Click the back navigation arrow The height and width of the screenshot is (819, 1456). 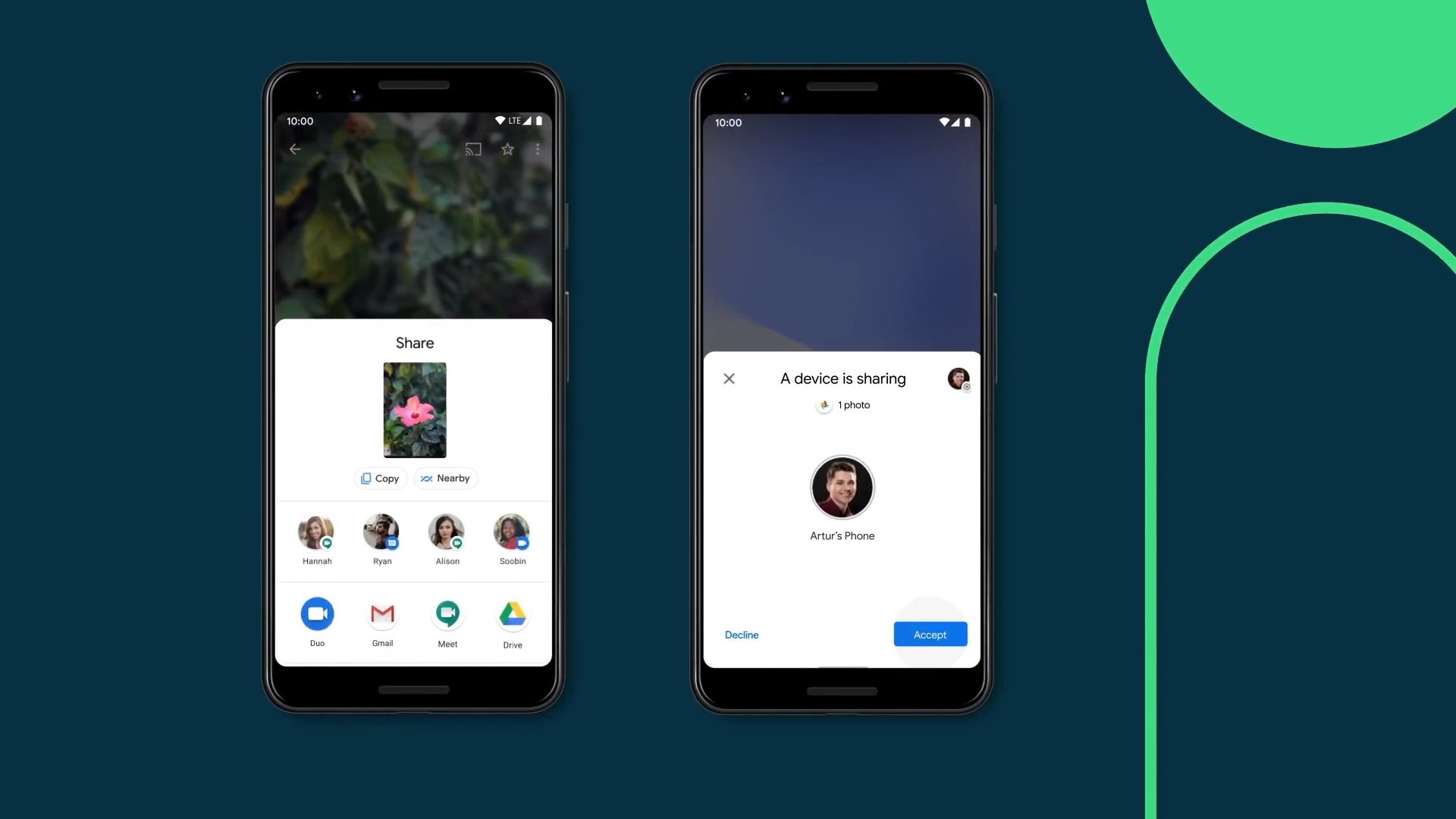(x=296, y=148)
